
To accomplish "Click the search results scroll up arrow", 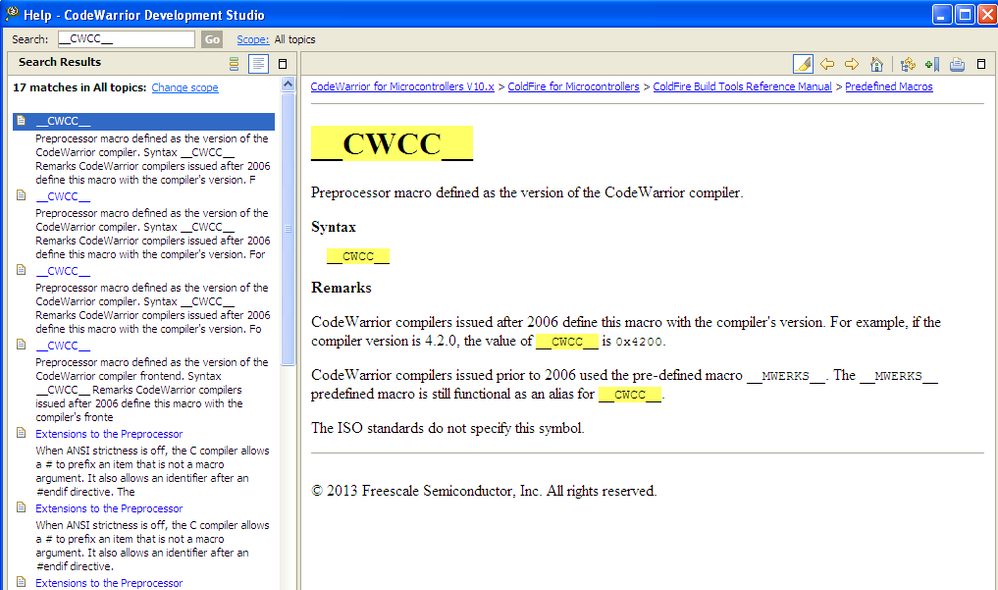I will pos(288,84).
